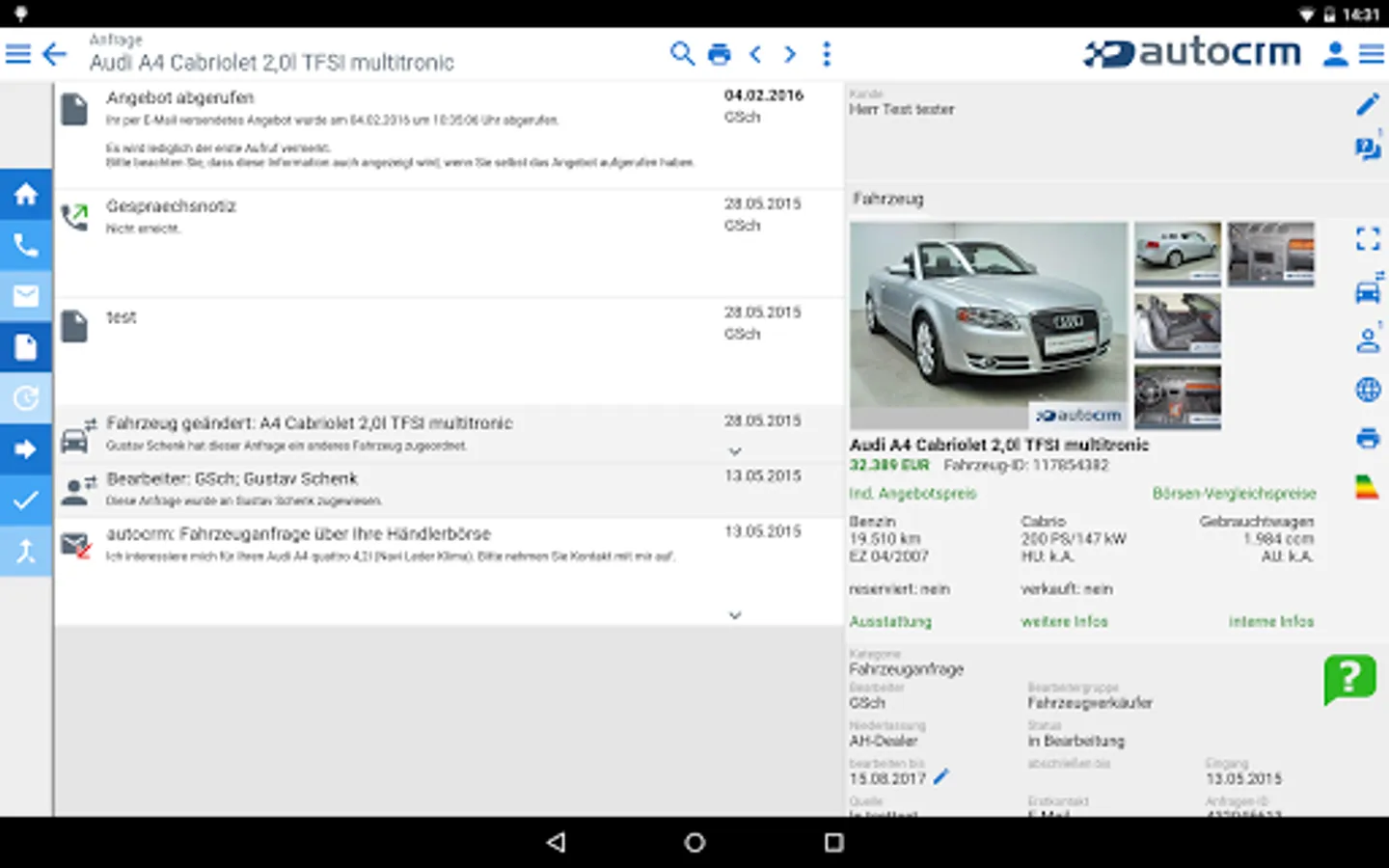Open the 'weitere Infos' link
The width and height of the screenshot is (1389, 868).
pos(1064,622)
